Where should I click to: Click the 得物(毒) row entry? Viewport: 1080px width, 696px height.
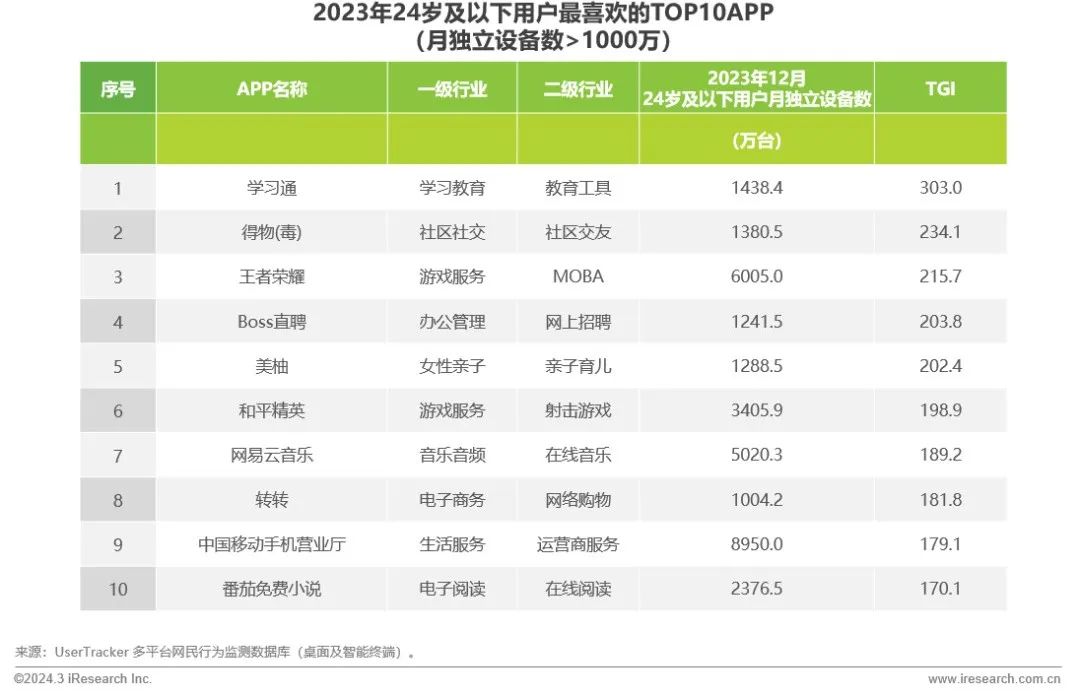click(x=271, y=231)
